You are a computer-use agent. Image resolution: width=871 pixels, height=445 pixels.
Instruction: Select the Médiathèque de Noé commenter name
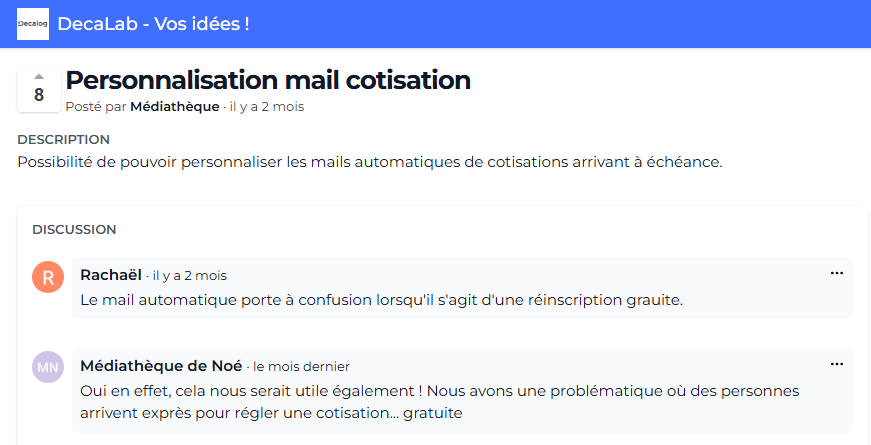(161, 366)
